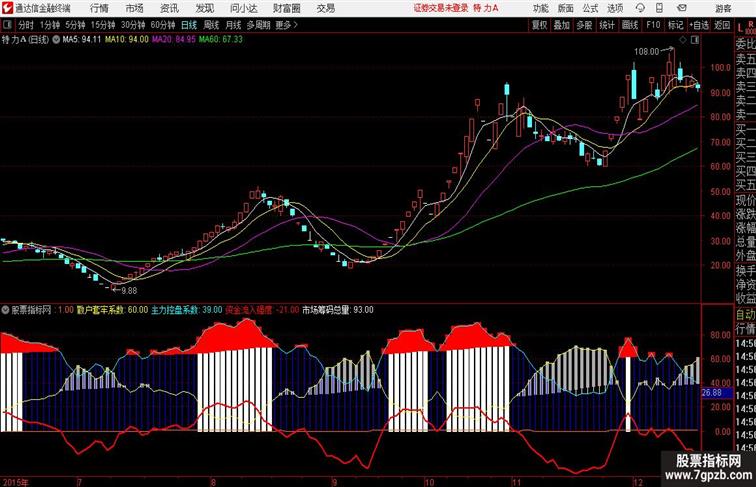Screen dimensions: 756x487
Task: Open the 问小达 menu
Action: click(243, 8)
